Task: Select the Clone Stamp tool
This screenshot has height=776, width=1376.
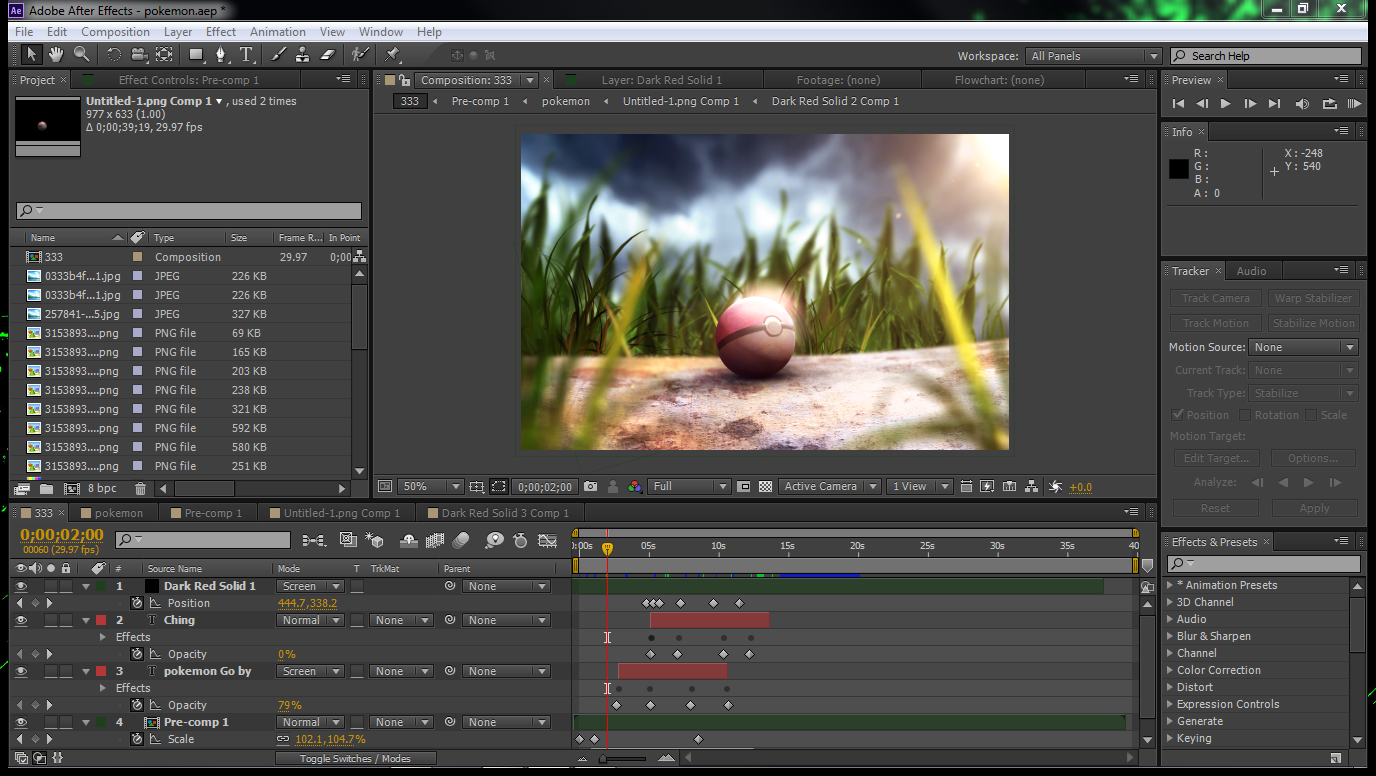Action: [x=302, y=55]
